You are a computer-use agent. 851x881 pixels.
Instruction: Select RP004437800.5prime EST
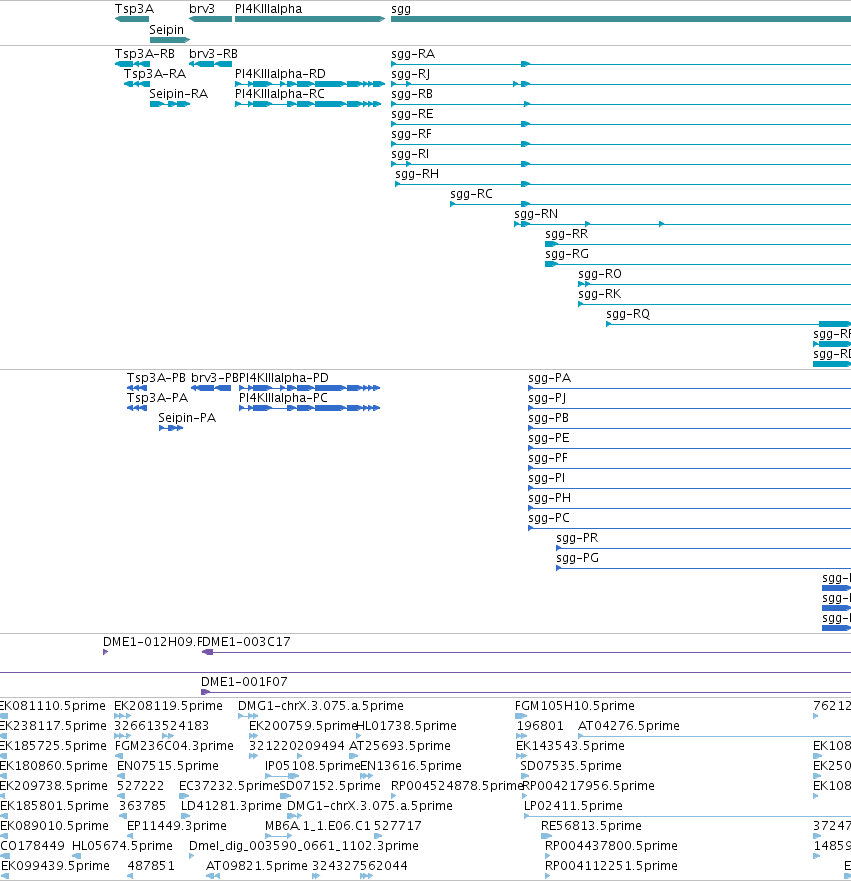click(x=548, y=856)
